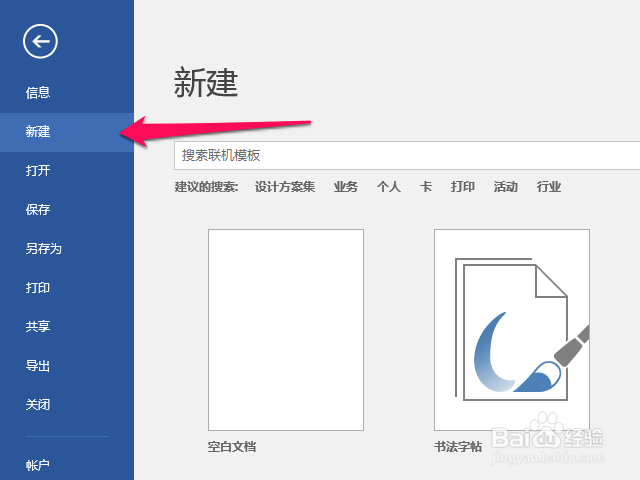Select the calligraphy template thumbnail

(x=512, y=330)
